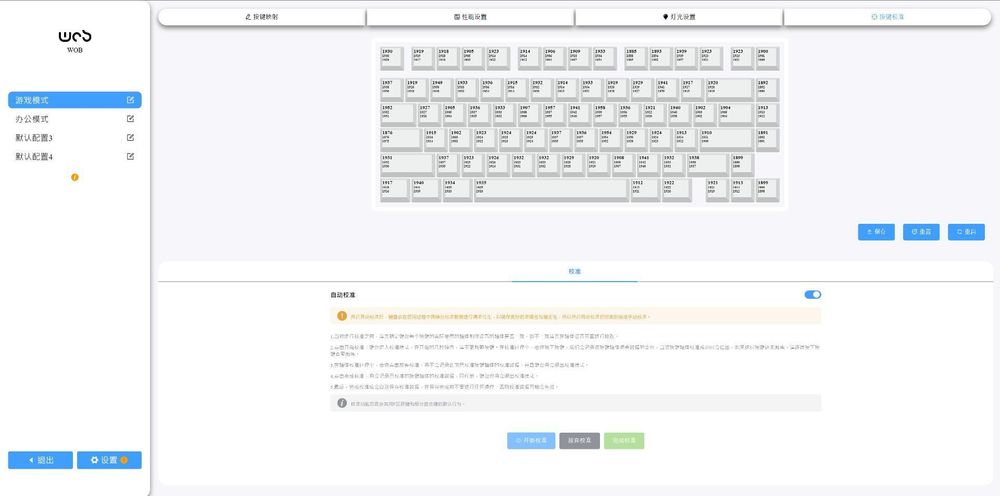
Task: Click edit icon next to 办公模式
Action: point(130,119)
